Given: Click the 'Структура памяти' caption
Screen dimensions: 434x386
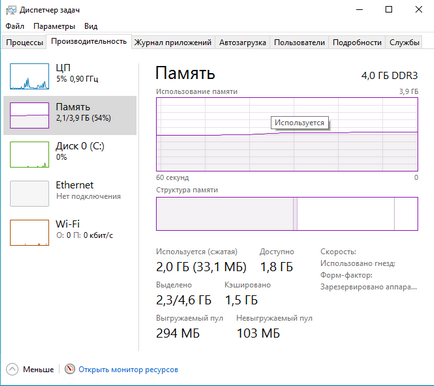Looking at the screenshot, I should coord(187,190).
